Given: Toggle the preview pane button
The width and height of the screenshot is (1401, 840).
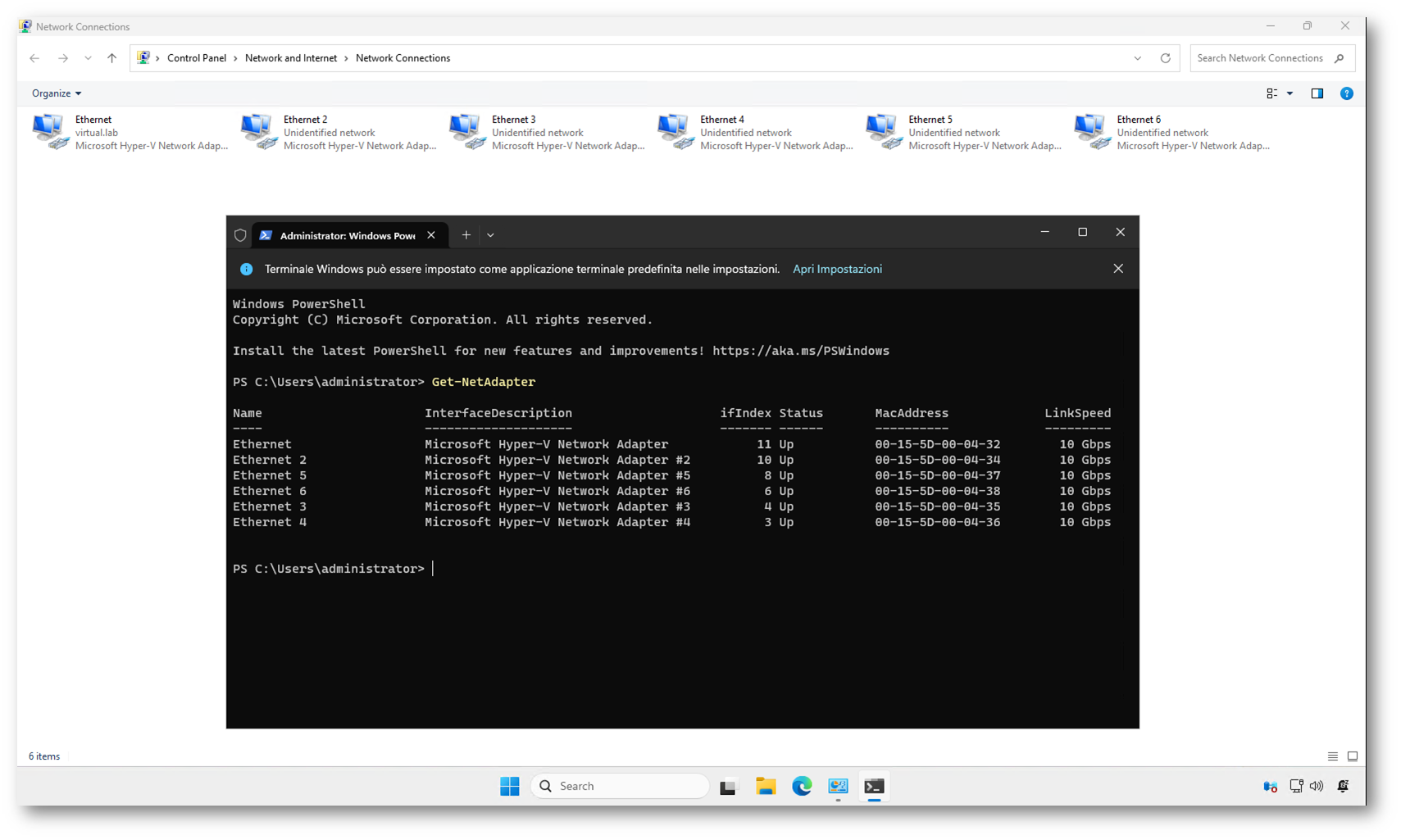Looking at the screenshot, I should tap(1317, 93).
